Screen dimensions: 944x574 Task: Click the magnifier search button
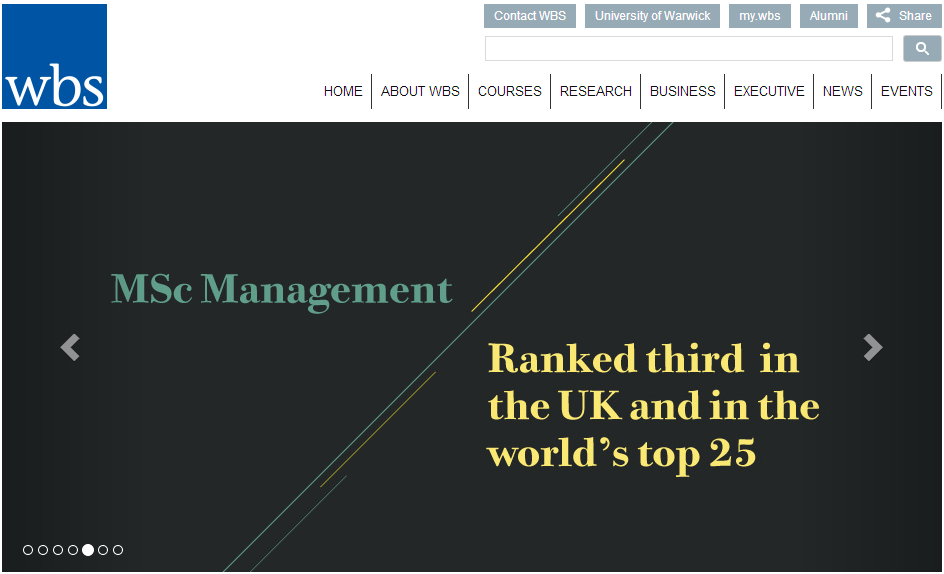pyautogui.click(x=922, y=48)
